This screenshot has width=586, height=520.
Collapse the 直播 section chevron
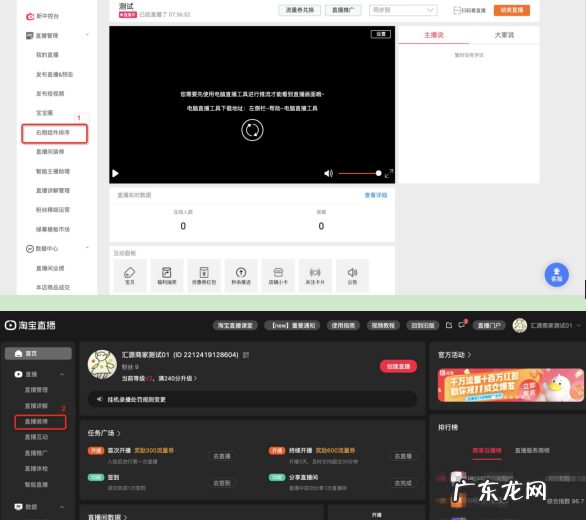tap(62, 374)
